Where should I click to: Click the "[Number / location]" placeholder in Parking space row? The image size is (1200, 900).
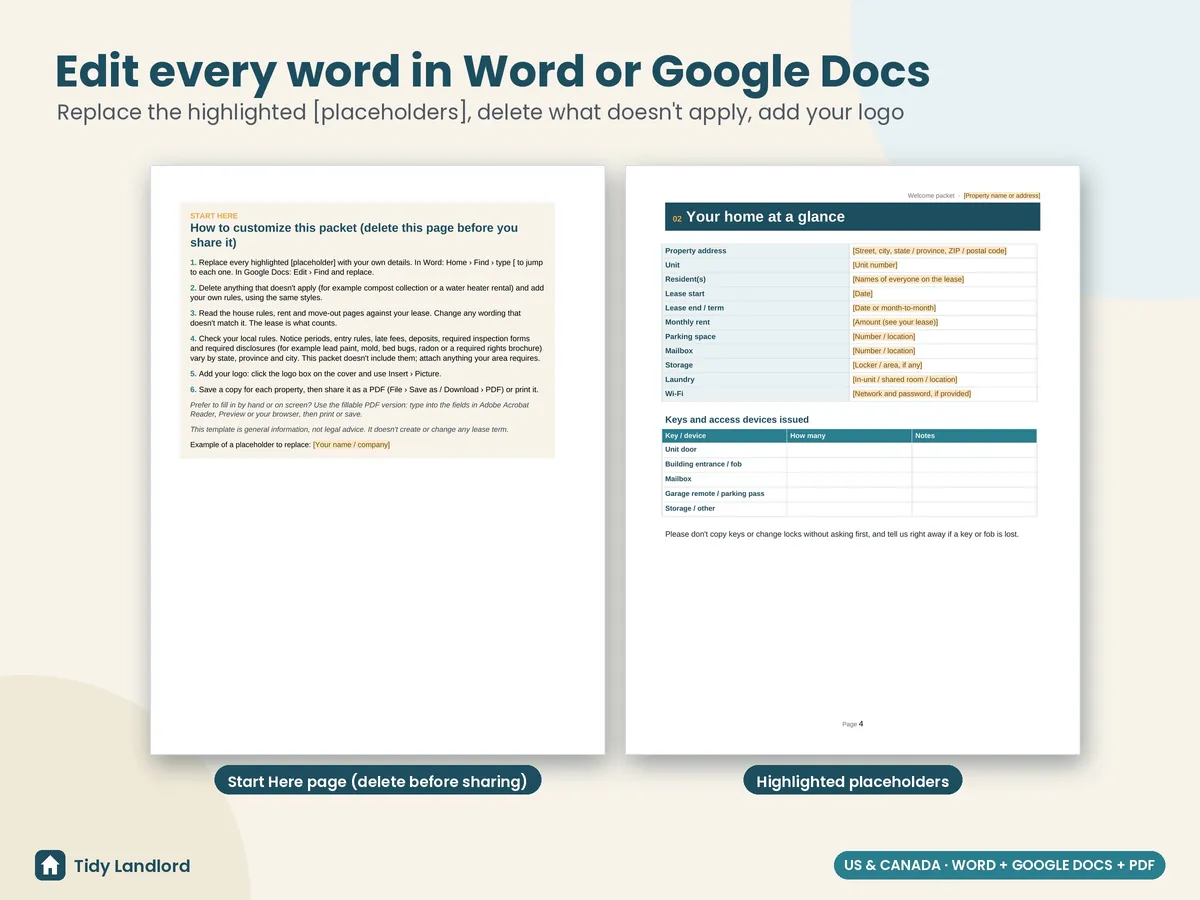(x=884, y=336)
